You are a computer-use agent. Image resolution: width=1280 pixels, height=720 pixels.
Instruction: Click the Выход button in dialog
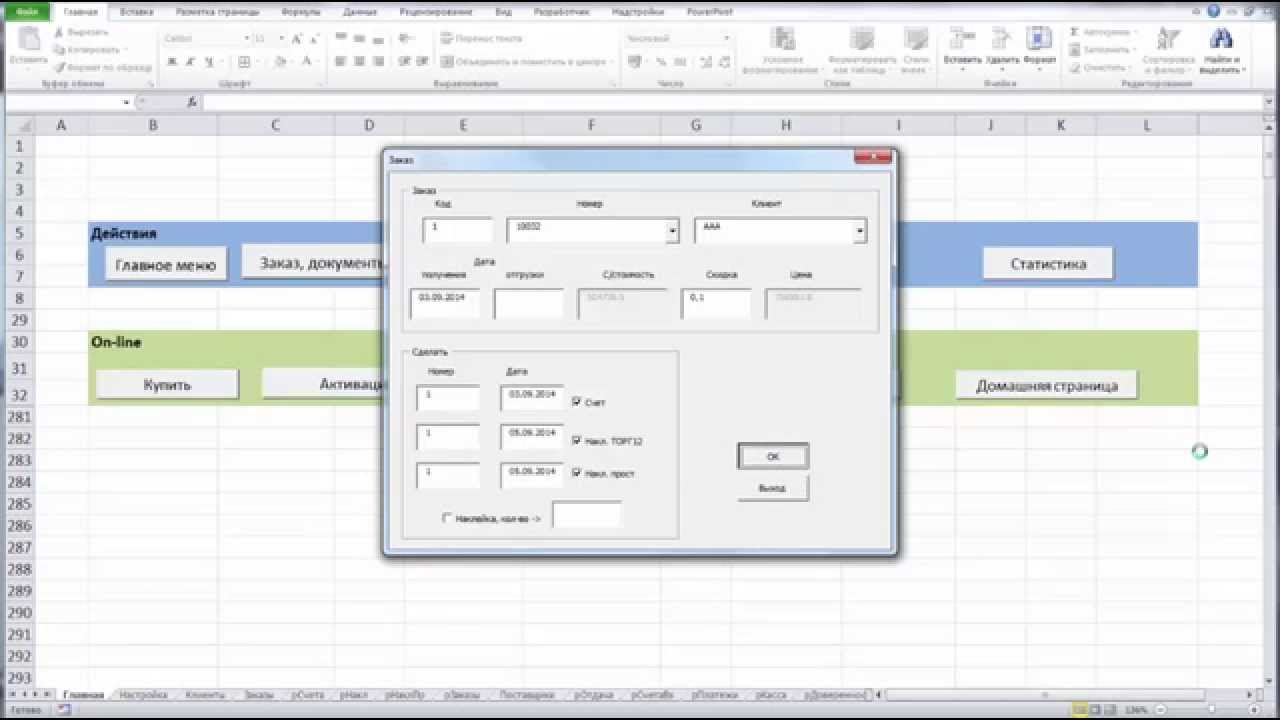pos(773,488)
